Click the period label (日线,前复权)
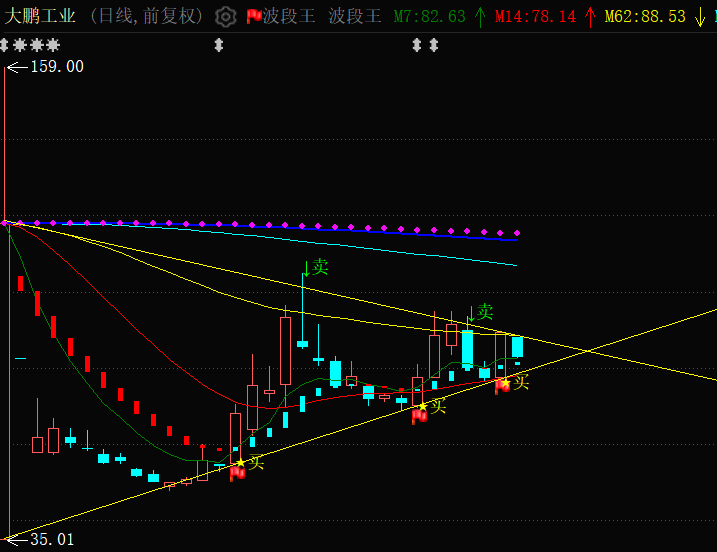The image size is (717, 552). pyautogui.click(x=146, y=16)
